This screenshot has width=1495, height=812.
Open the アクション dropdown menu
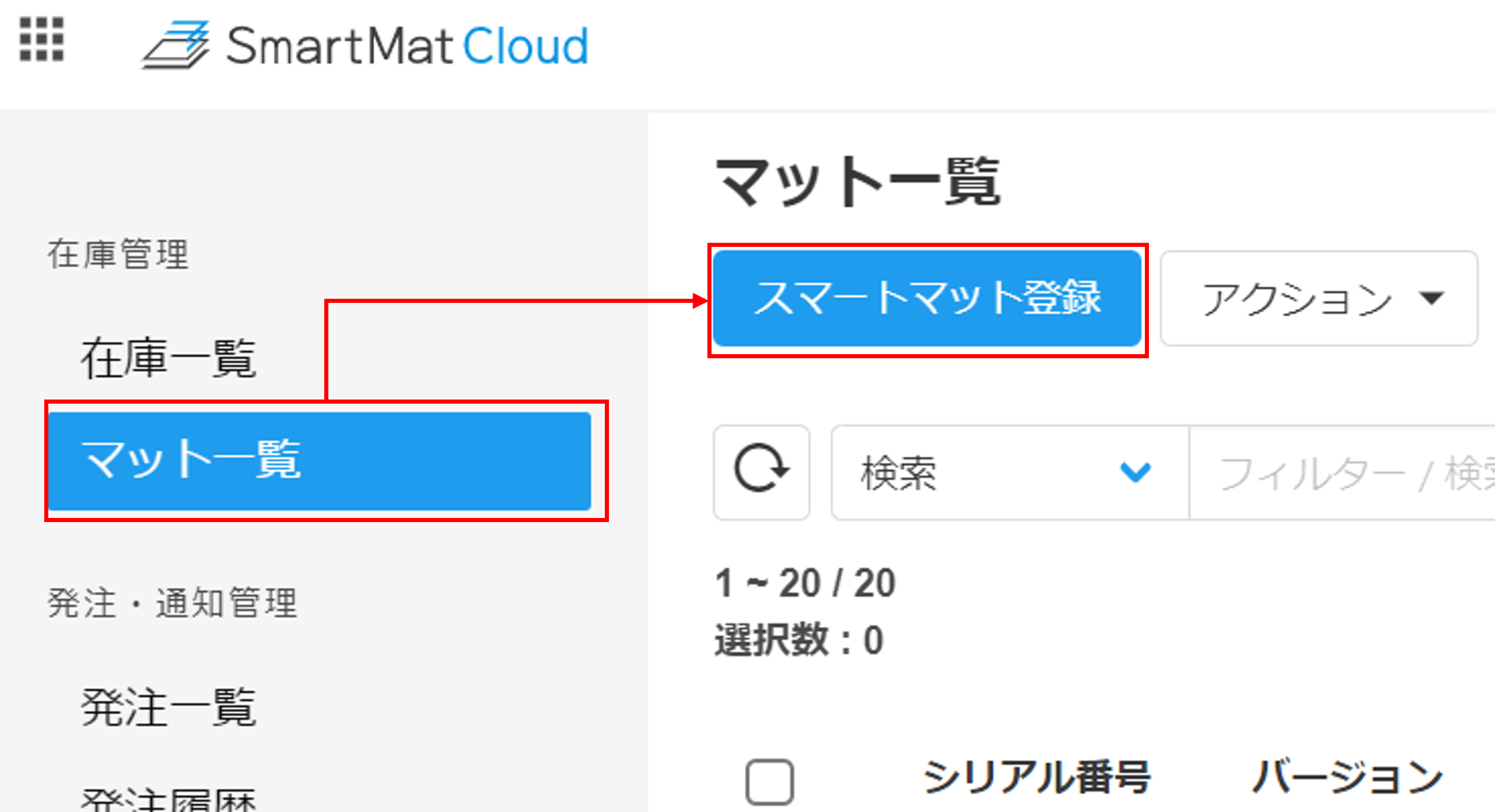tap(1319, 298)
